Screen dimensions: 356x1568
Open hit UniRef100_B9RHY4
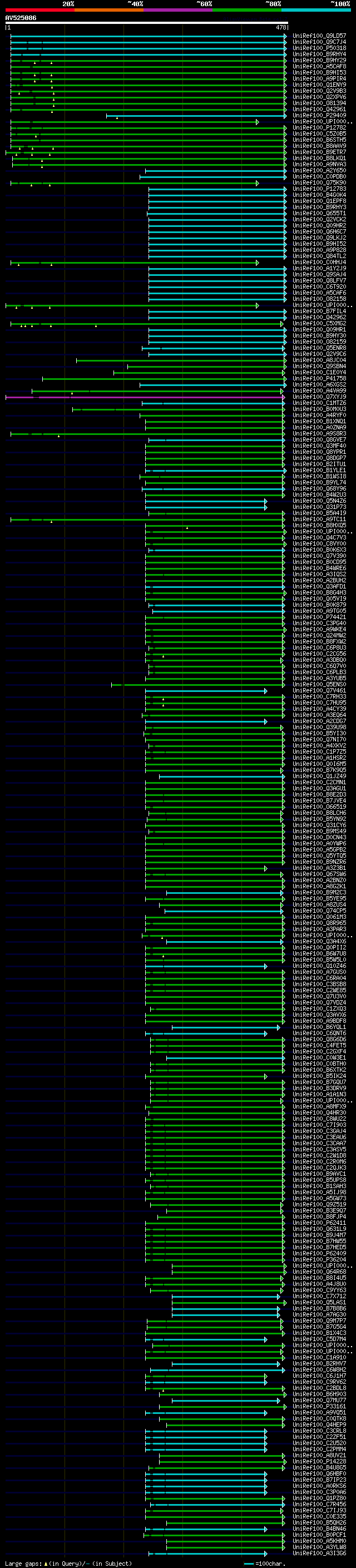click(319, 54)
